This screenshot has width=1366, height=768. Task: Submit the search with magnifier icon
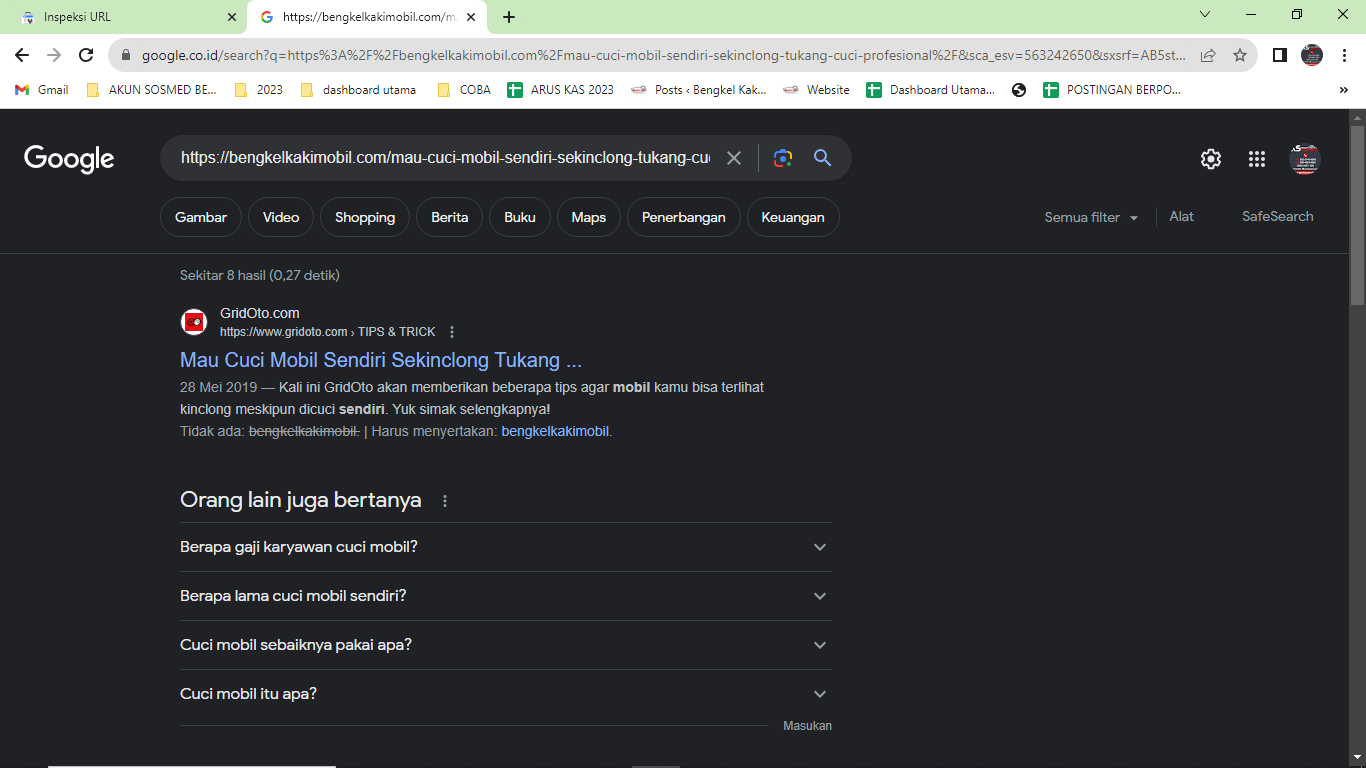823,158
